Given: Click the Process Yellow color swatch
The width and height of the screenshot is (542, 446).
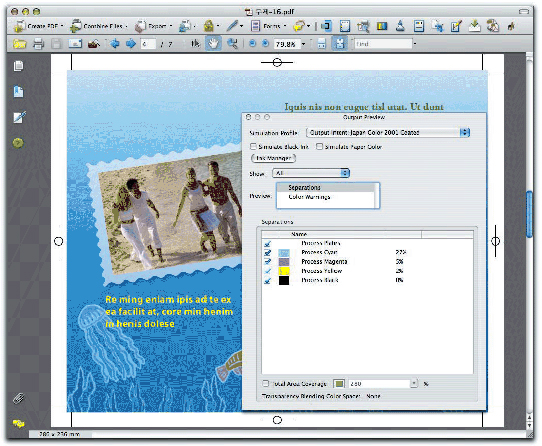Looking at the screenshot, I should (x=284, y=271).
